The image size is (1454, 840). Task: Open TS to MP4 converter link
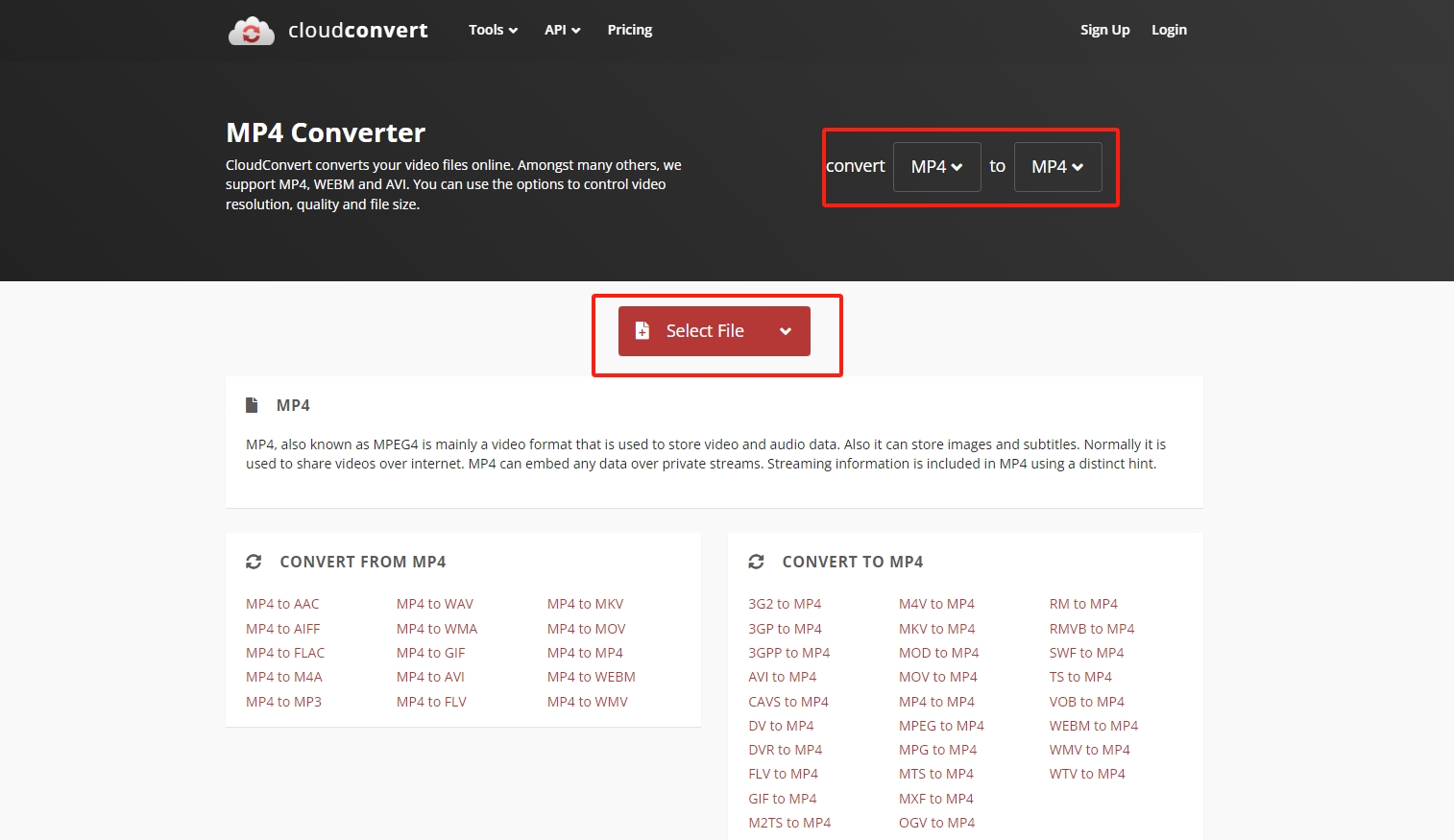click(x=1080, y=677)
